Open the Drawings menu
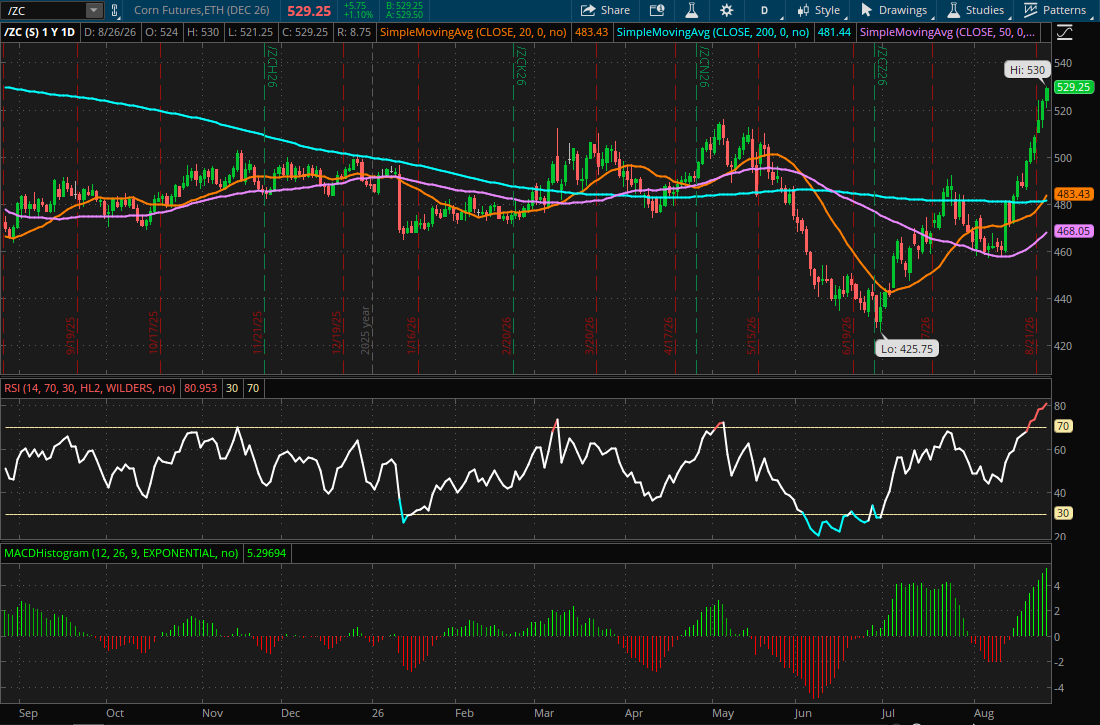This screenshot has width=1100, height=725. click(894, 11)
